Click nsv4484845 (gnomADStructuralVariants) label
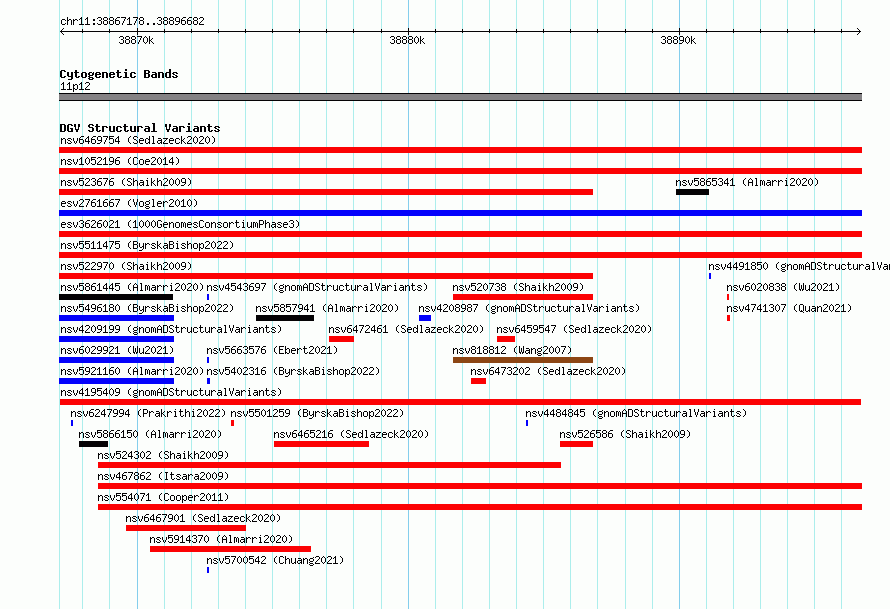The image size is (890, 609). point(636,413)
